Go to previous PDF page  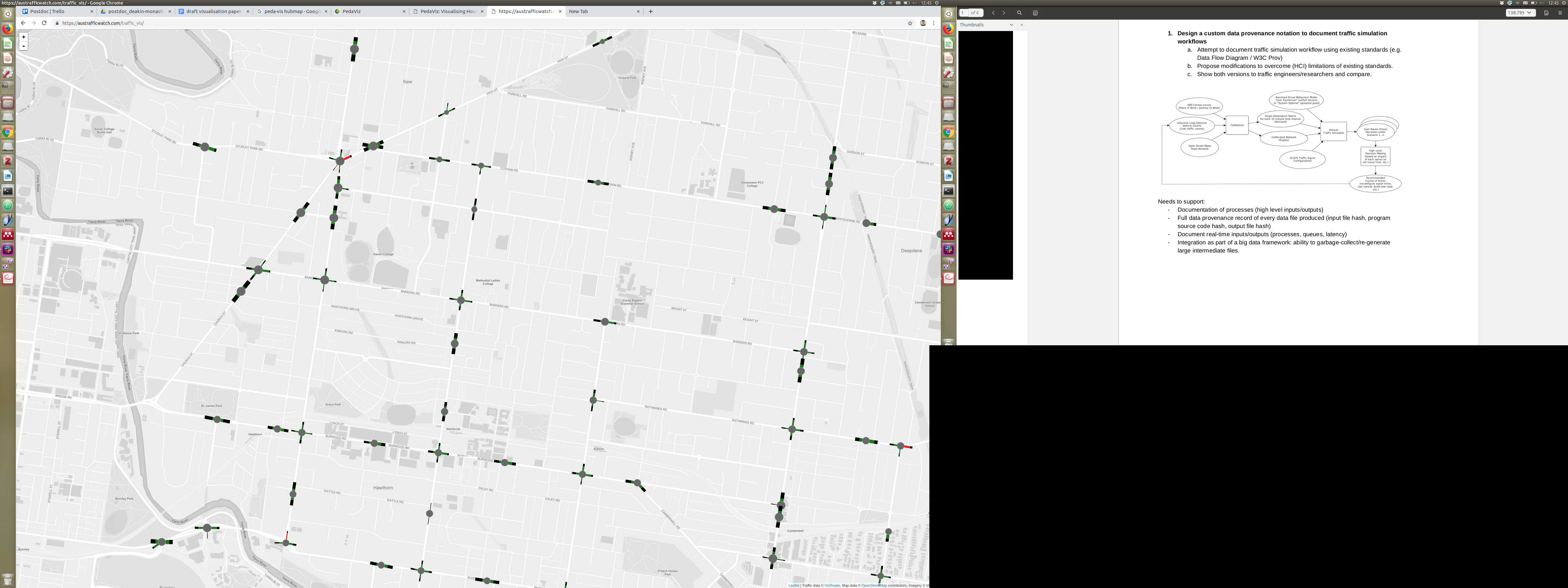point(993,13)
